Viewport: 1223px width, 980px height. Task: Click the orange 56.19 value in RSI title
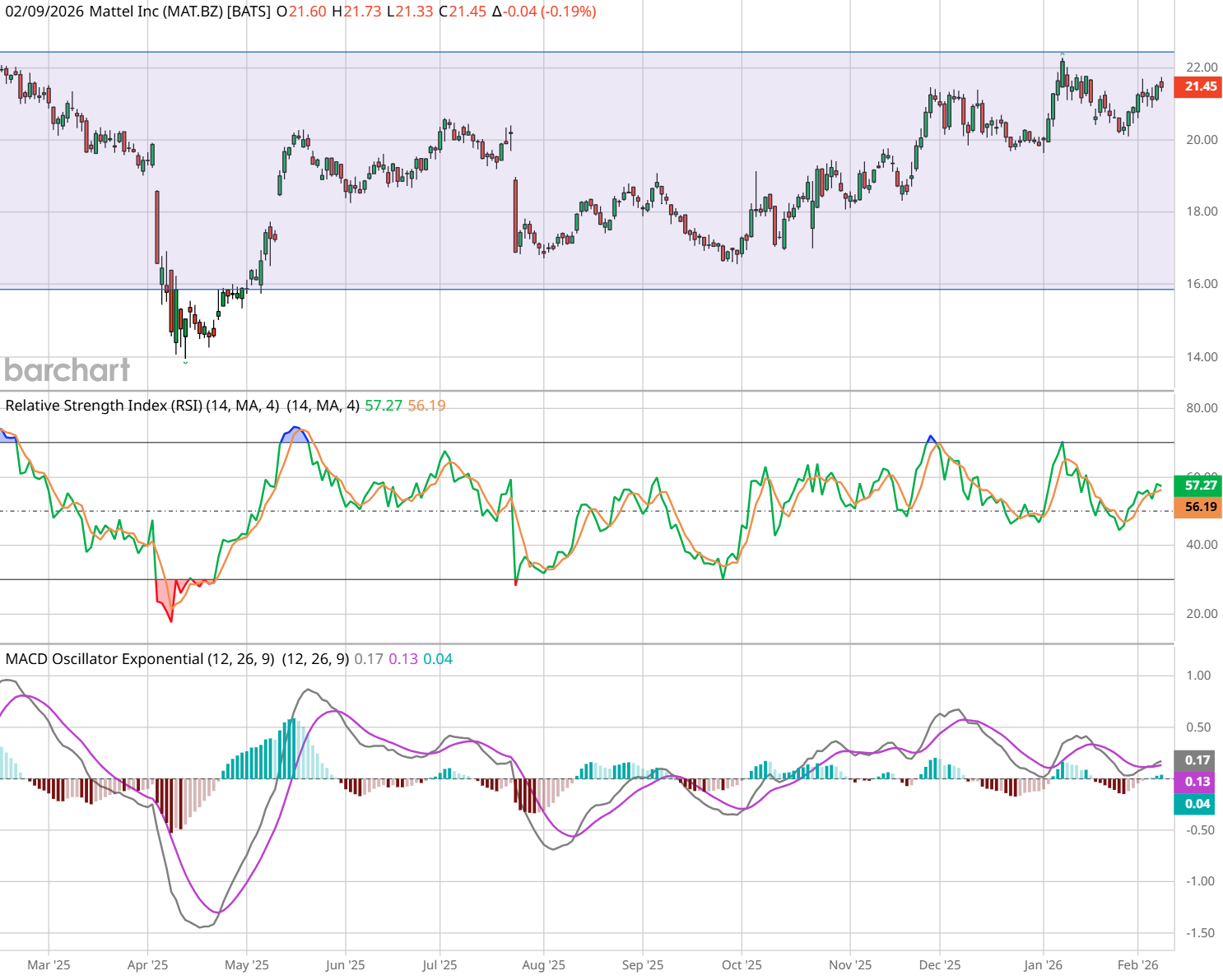pos(426,406)
